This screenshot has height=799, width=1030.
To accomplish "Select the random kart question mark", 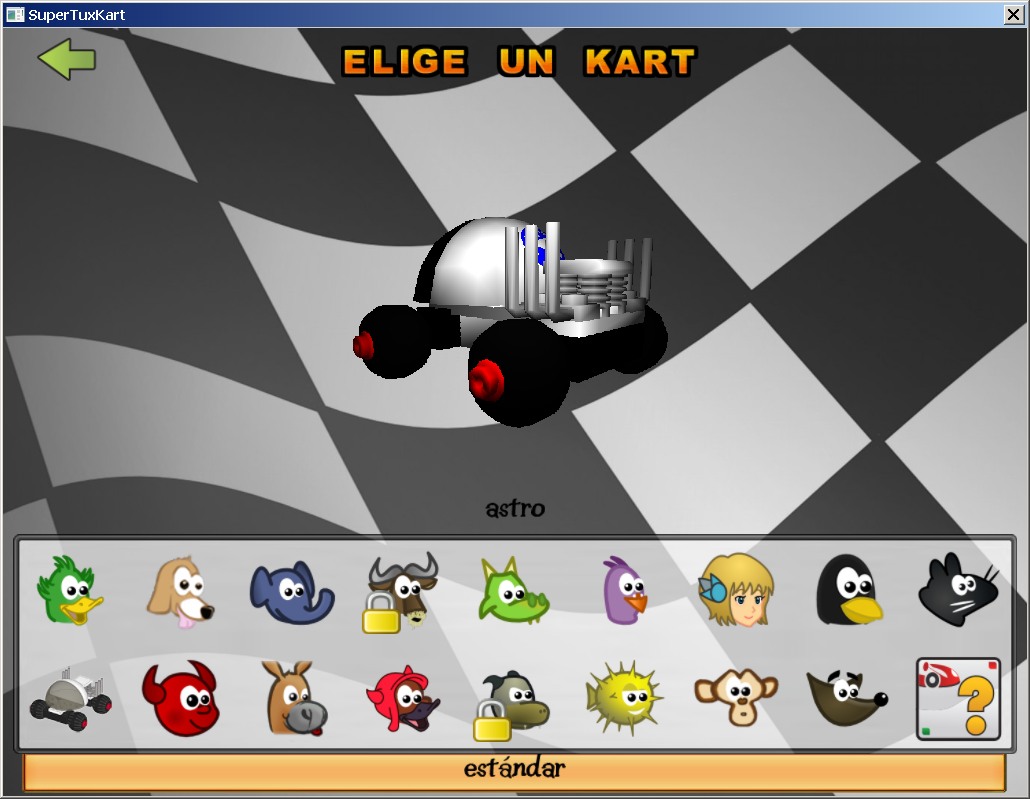I will pyautogui.click(x=958, y=699).
